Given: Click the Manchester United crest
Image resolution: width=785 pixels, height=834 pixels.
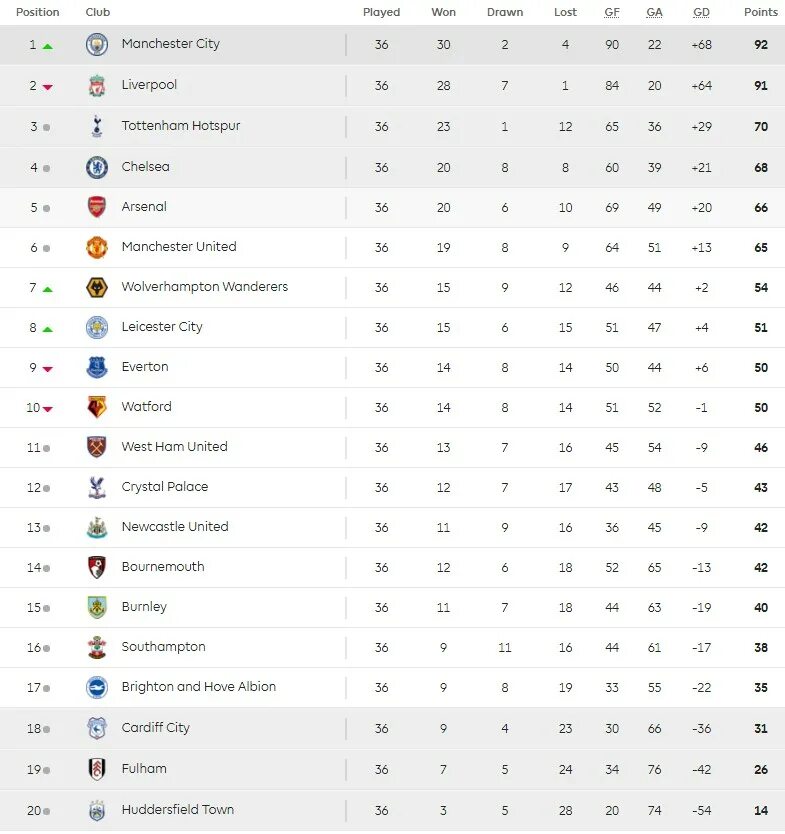Looking at the screenshot, I should [97, 247].
